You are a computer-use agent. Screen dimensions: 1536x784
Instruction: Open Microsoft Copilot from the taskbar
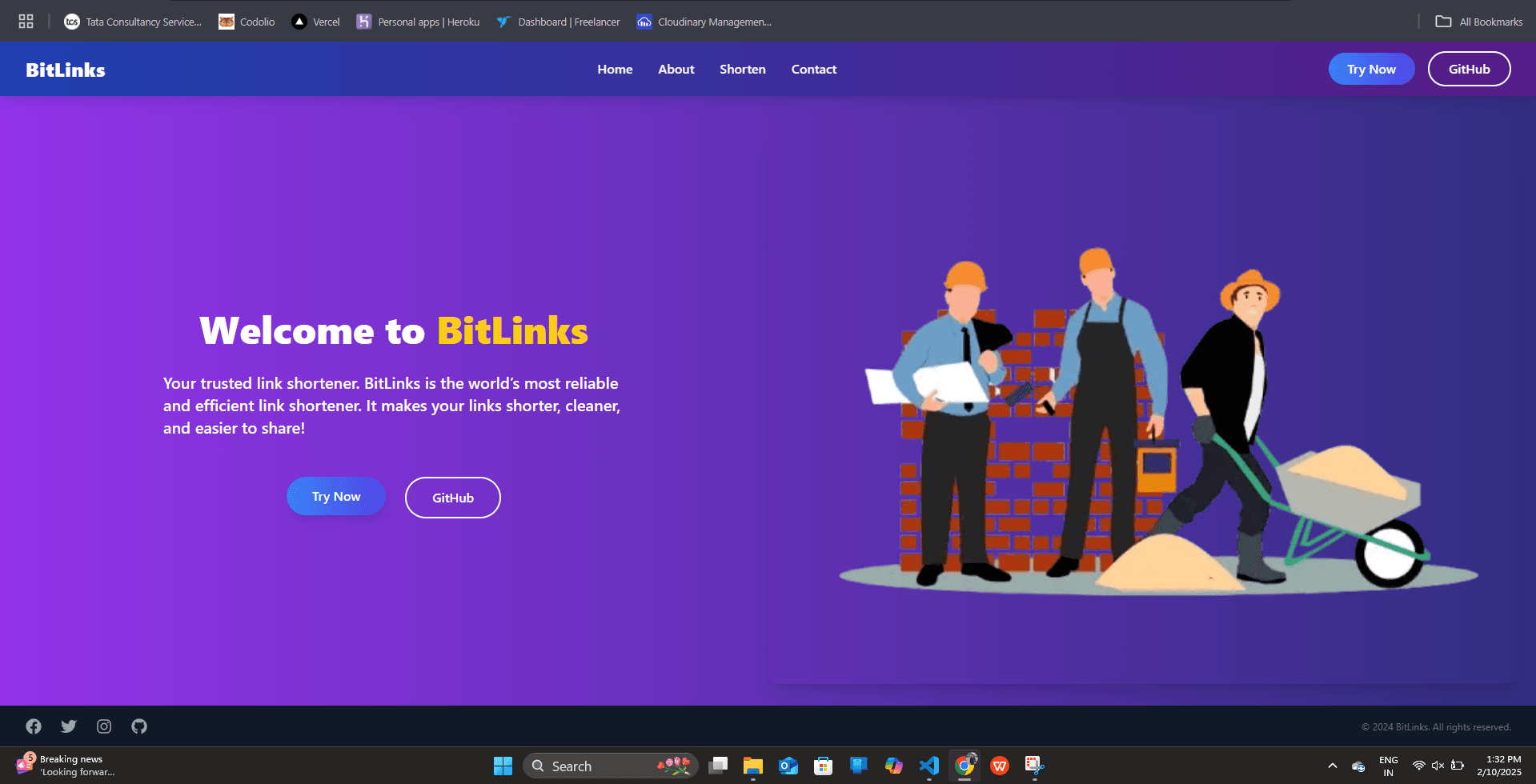point(894,766)
